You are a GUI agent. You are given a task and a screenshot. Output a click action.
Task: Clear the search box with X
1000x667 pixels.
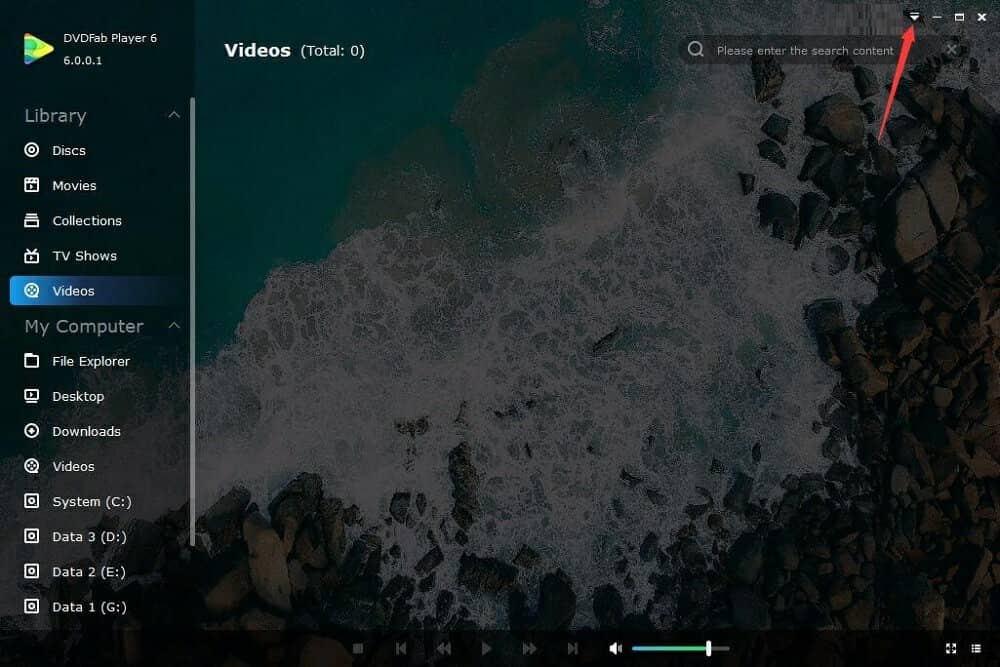952,49
